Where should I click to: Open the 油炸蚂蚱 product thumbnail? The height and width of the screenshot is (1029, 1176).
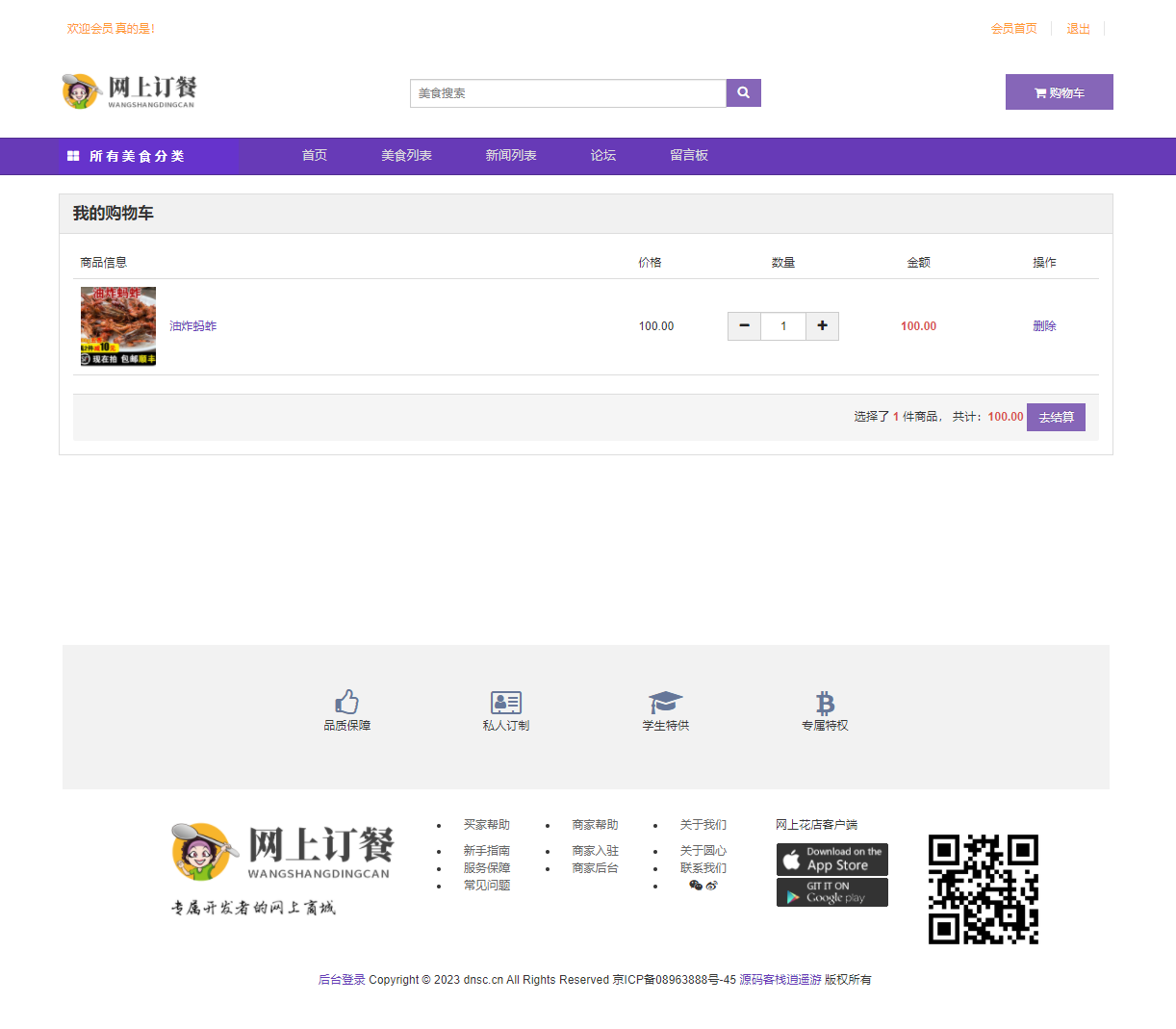tap(118, 326)
